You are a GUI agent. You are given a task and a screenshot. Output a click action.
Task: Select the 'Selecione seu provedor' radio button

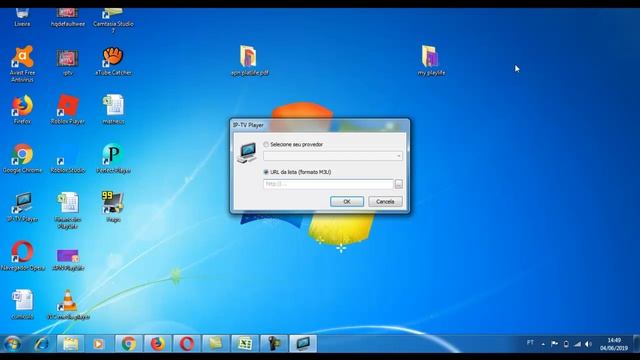click(266, 144)
